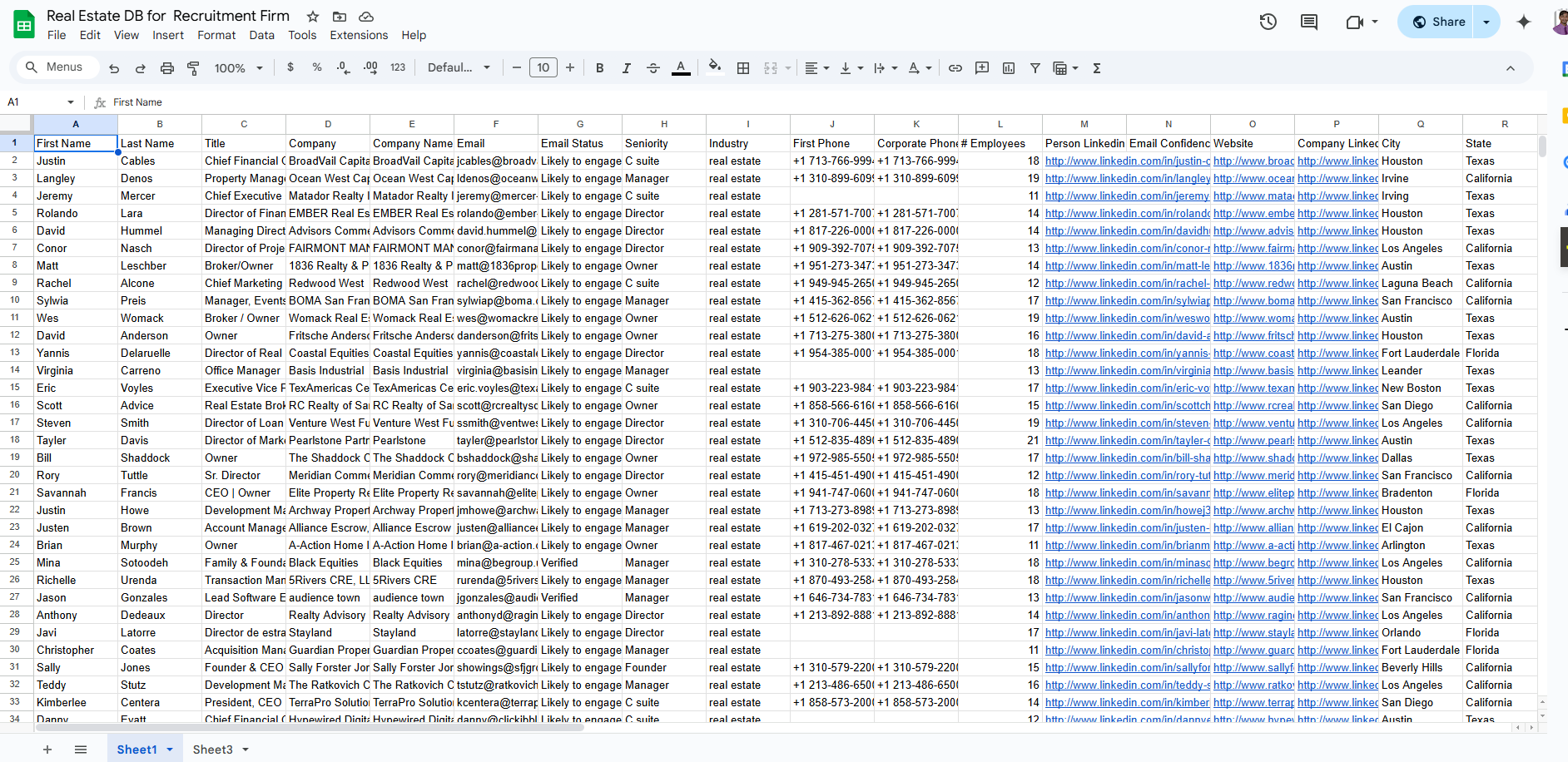Click the Merge cells icon
The height and width of the screenshot is (762, 1568).
(x=771, y=68)
